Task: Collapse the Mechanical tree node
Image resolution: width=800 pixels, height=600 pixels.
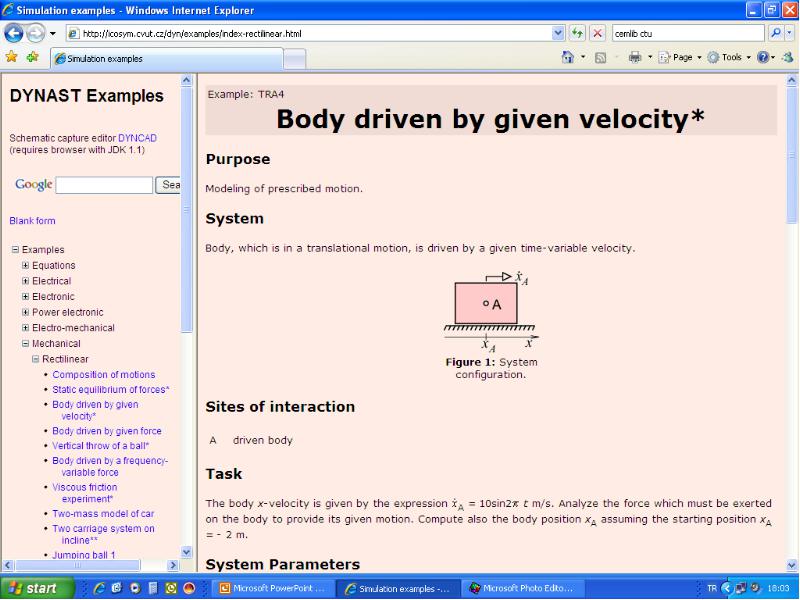Action: click(x=26, y=343)
